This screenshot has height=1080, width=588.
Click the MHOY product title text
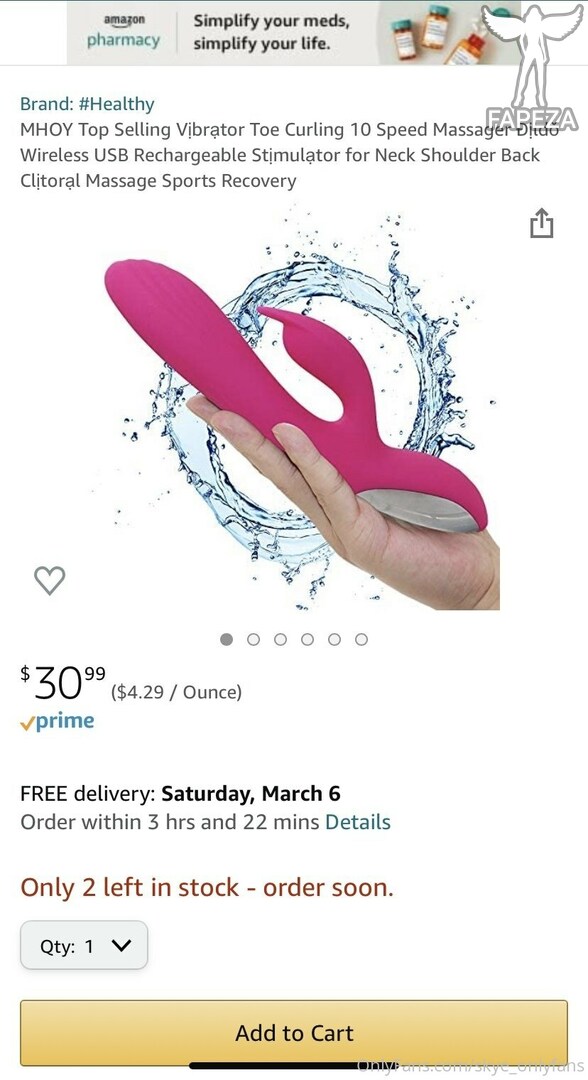288,155
